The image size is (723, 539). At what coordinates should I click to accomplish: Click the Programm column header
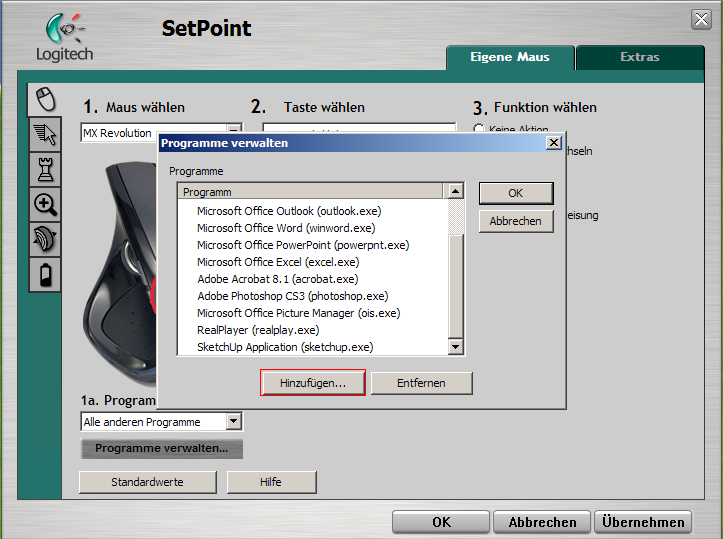coord(311,192)
